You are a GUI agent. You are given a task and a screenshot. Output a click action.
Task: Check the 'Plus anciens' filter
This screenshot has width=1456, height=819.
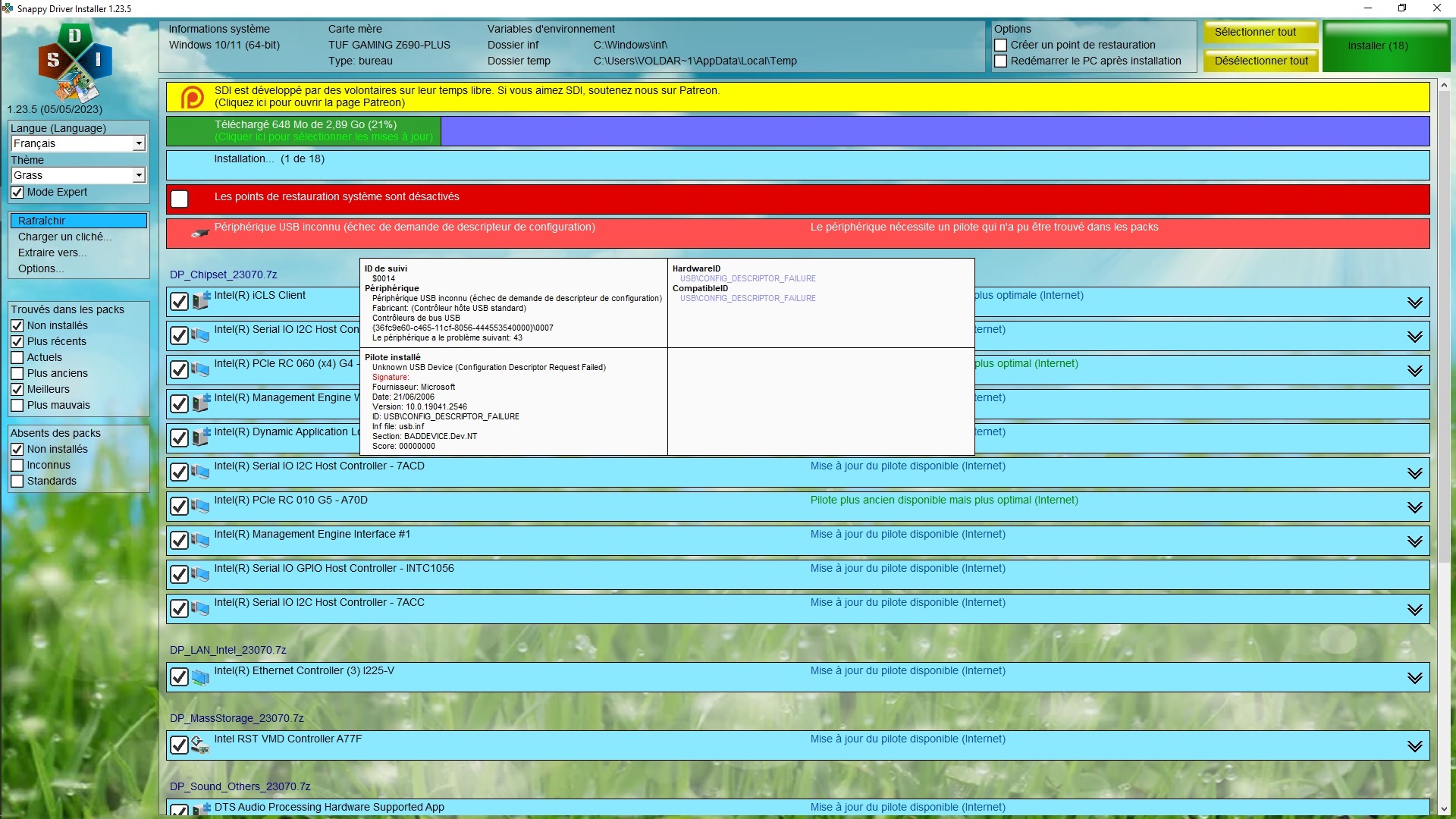click(x=17, y=373)
